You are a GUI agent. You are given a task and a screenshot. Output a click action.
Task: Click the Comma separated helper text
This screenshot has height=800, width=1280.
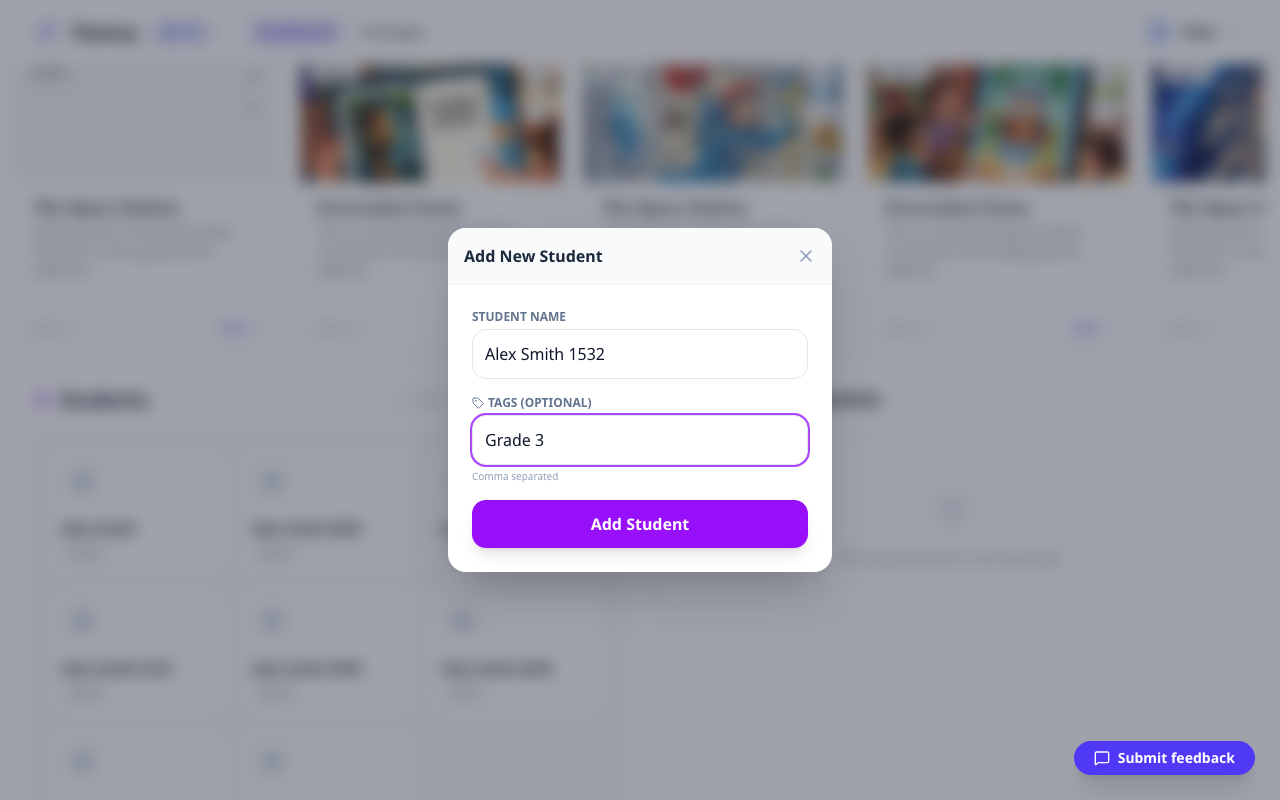click(515, 476)
